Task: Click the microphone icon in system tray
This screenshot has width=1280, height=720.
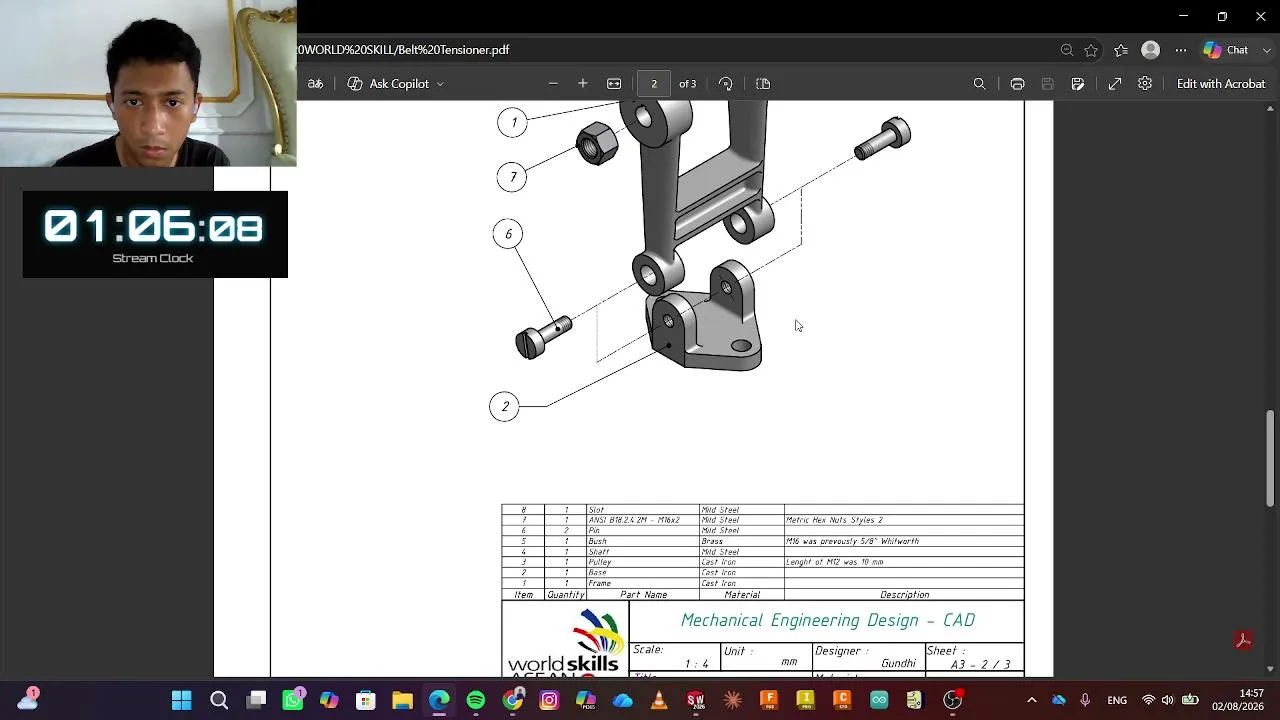Action: point(1085,700)
